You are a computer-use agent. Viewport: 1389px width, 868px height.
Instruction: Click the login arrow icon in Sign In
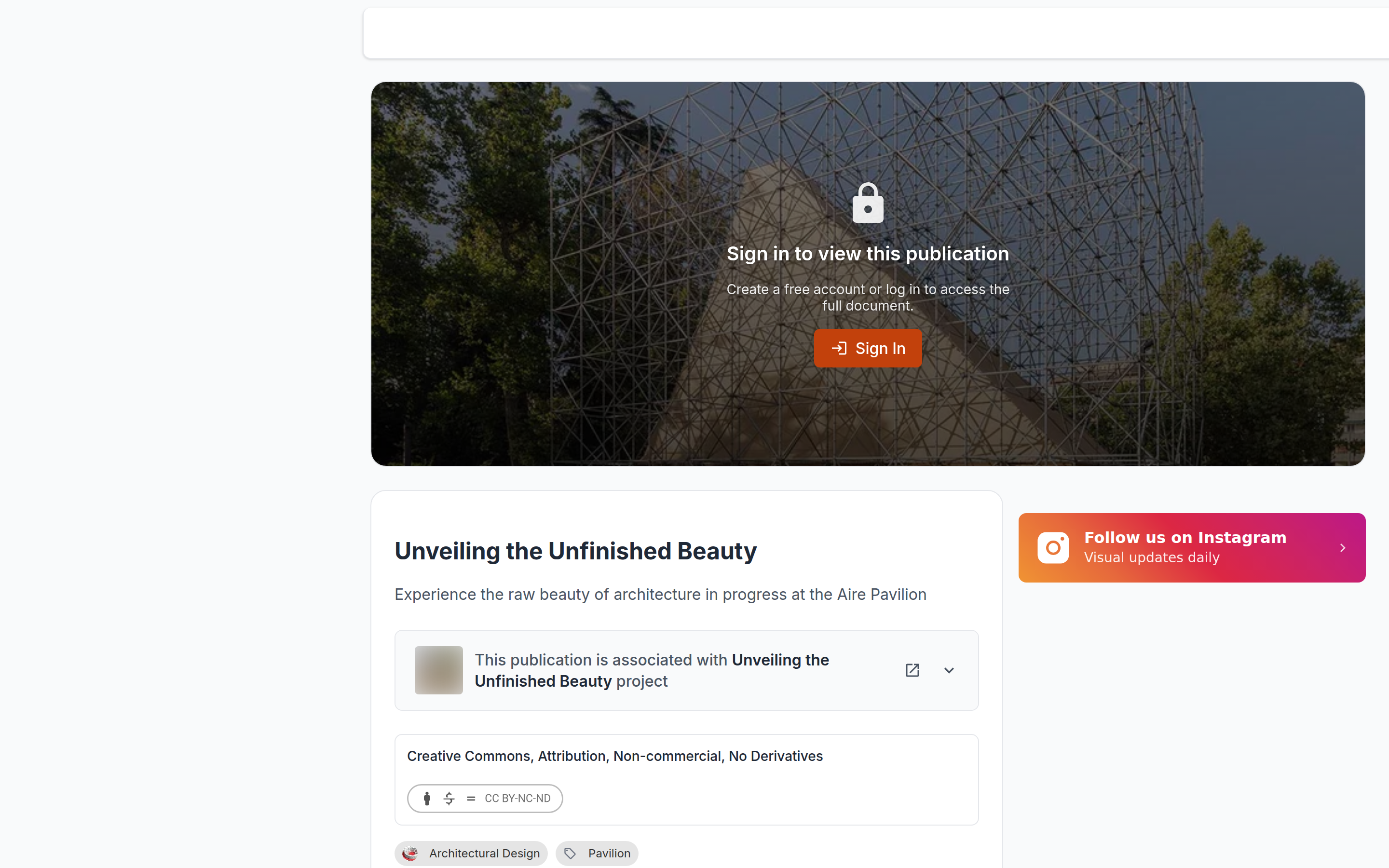click(839, 349)
